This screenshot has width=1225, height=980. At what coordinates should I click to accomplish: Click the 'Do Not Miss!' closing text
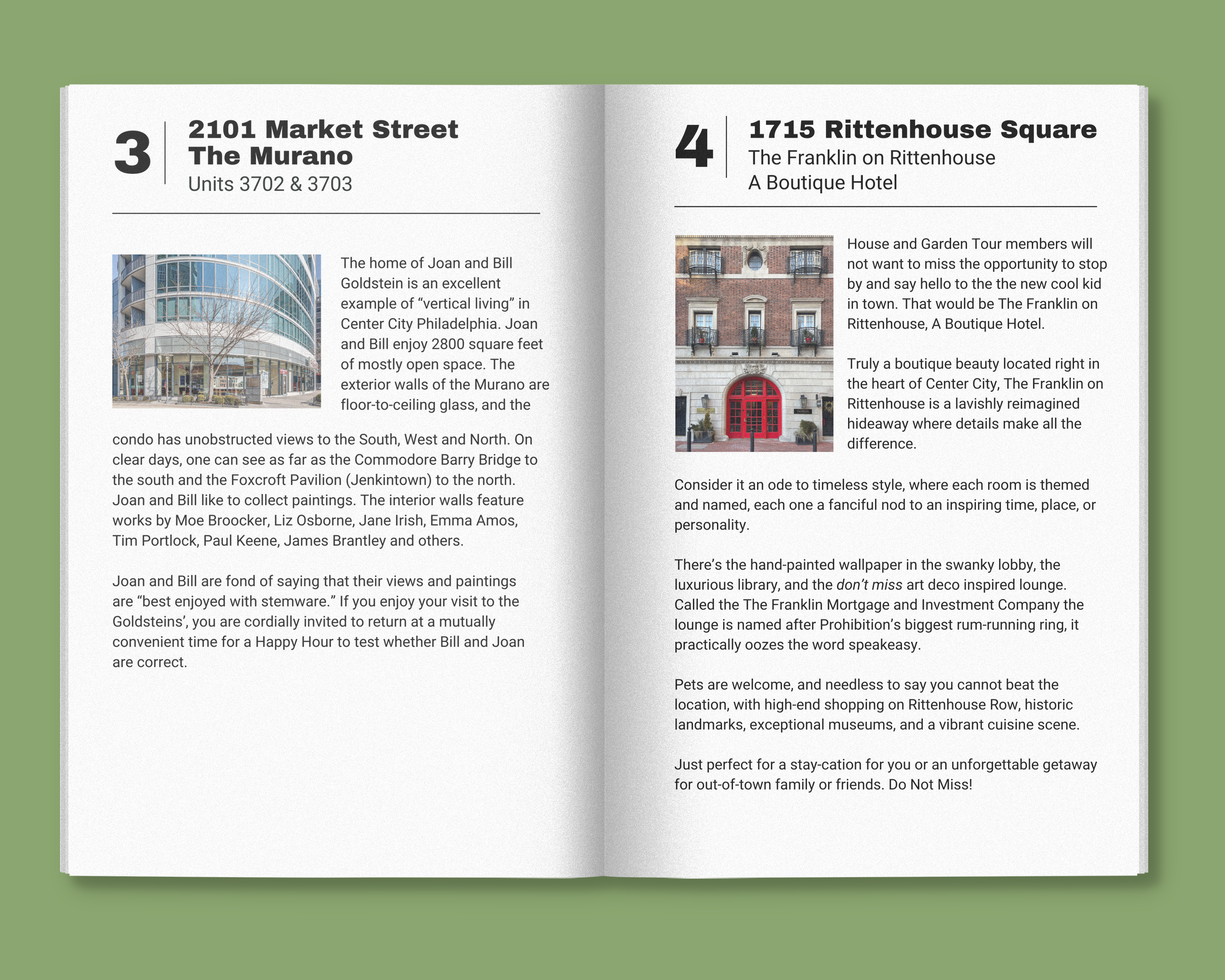pos(930,784)
